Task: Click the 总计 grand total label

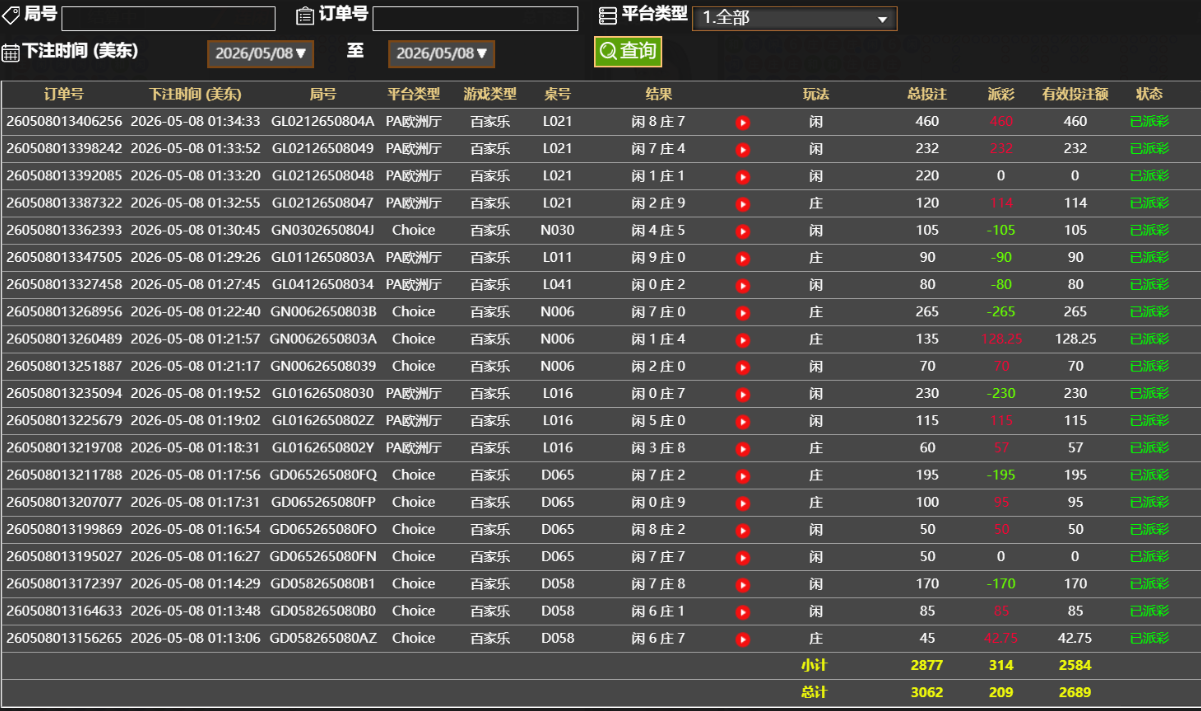Action: pyautogui.click(x=815, y=692)
